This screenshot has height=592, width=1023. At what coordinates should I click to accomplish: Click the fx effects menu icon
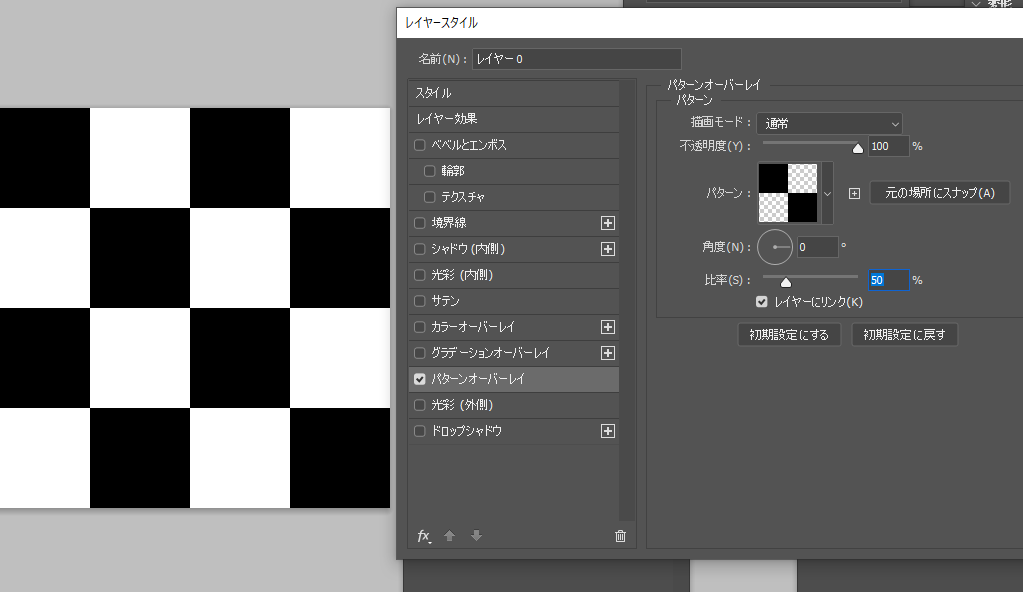coord(424,536)
